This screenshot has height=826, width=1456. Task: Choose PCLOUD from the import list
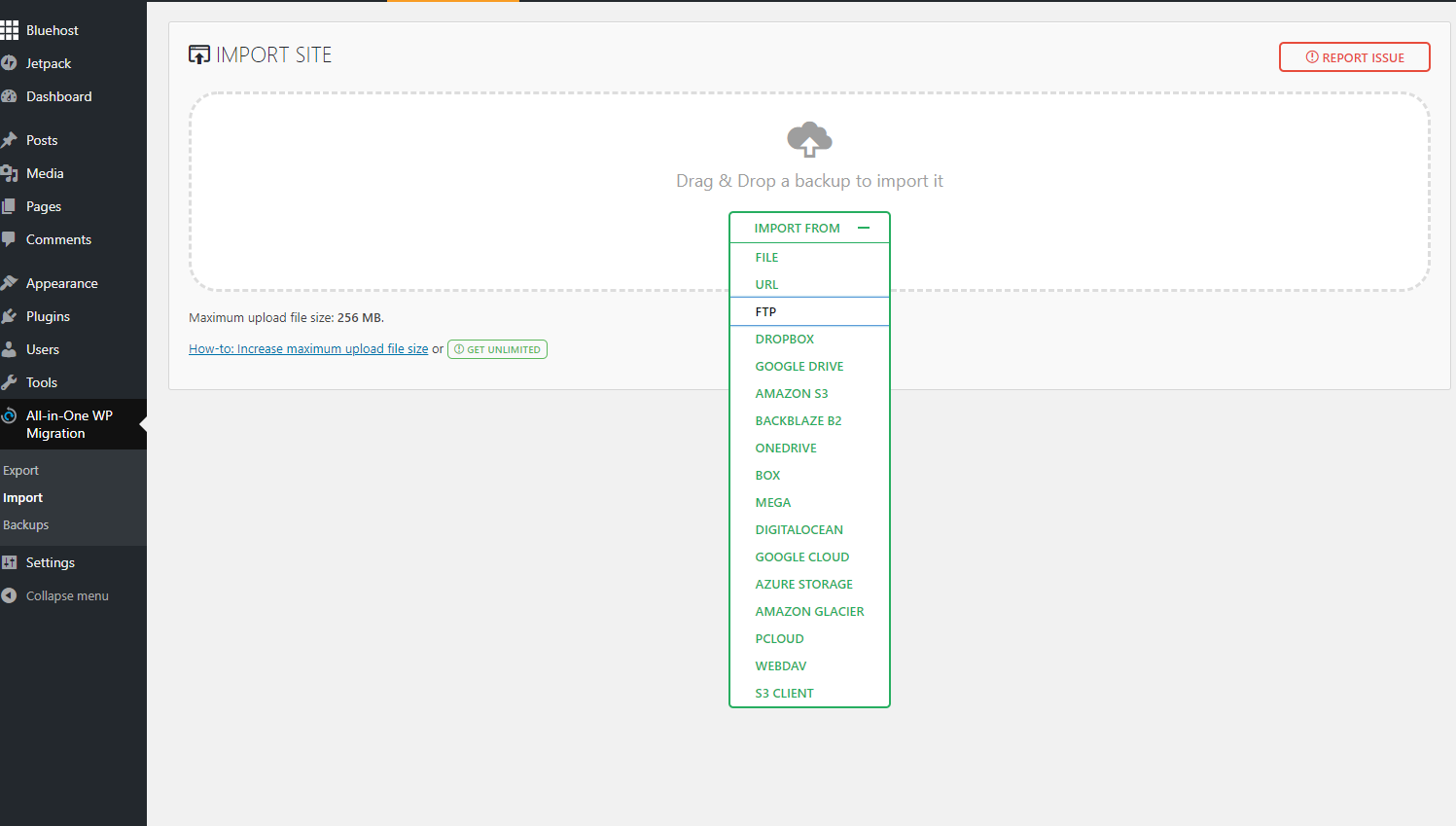(809, 638)
